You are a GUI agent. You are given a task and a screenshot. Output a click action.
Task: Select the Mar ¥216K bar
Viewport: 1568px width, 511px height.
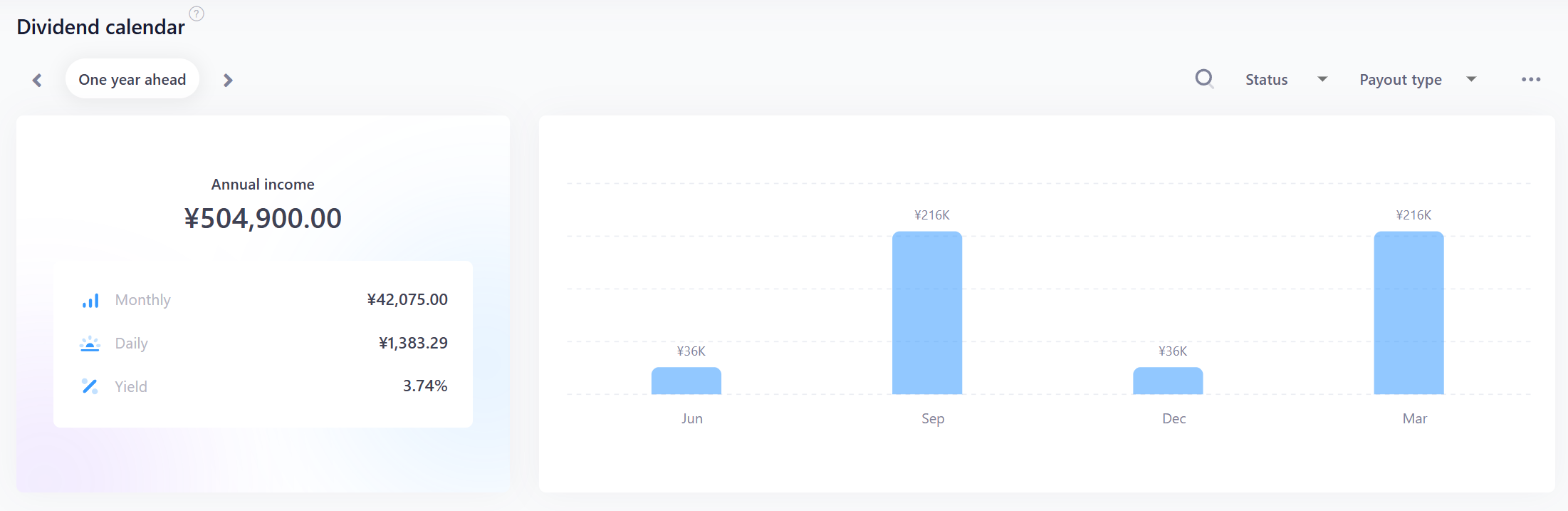[x=1408, y=313]
